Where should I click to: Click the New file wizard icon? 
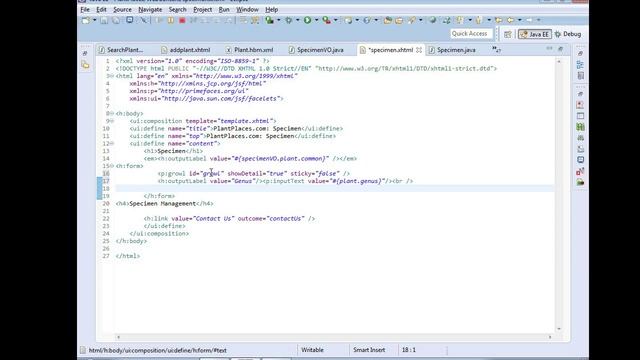tap(86, 20)
